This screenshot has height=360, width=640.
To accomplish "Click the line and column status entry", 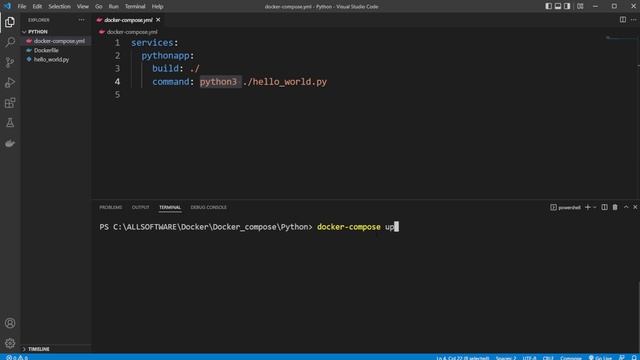I will point(463,357).
